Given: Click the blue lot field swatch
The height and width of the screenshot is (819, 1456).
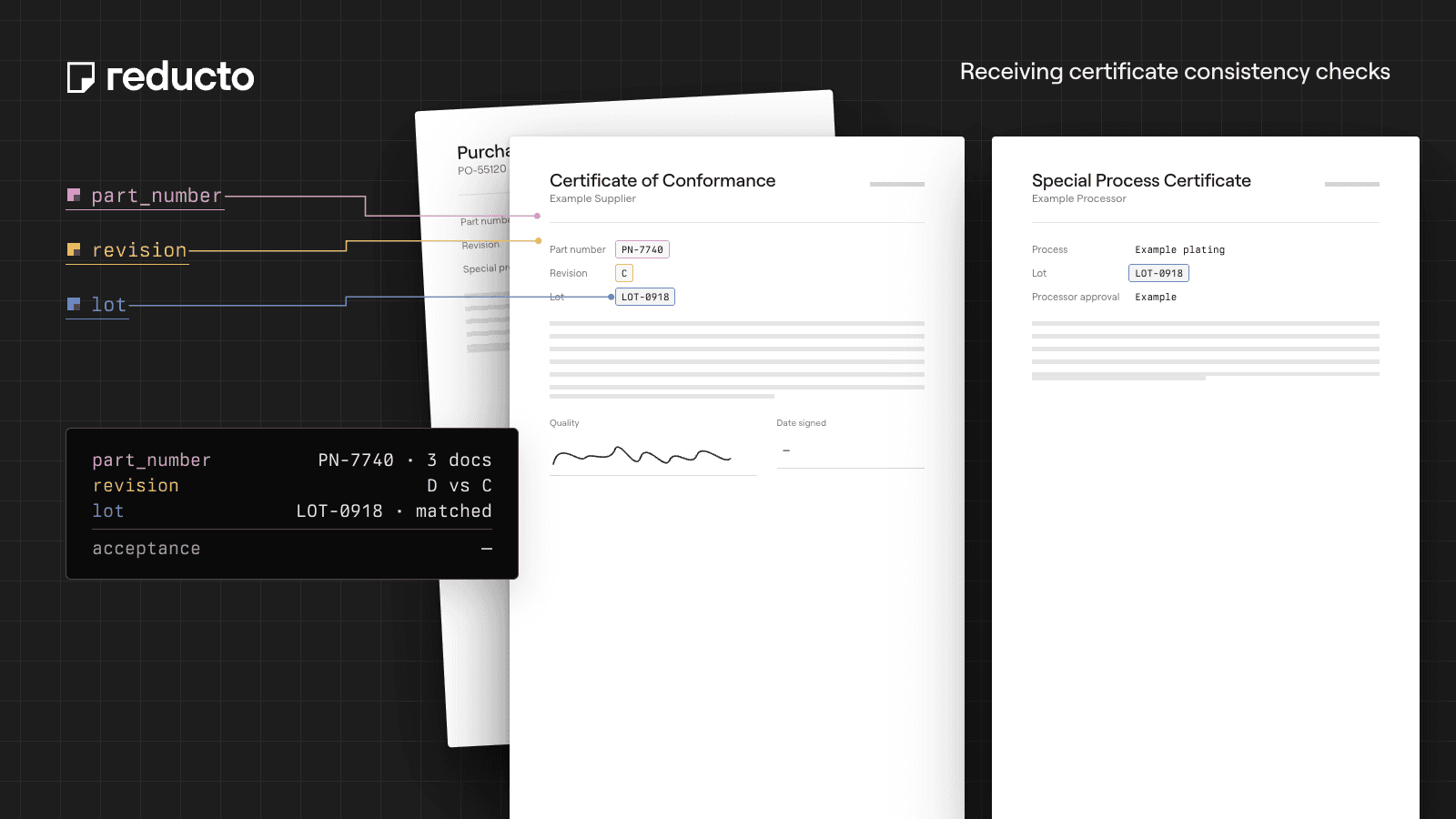Looking at the screenshot, I should coord(74,304).
